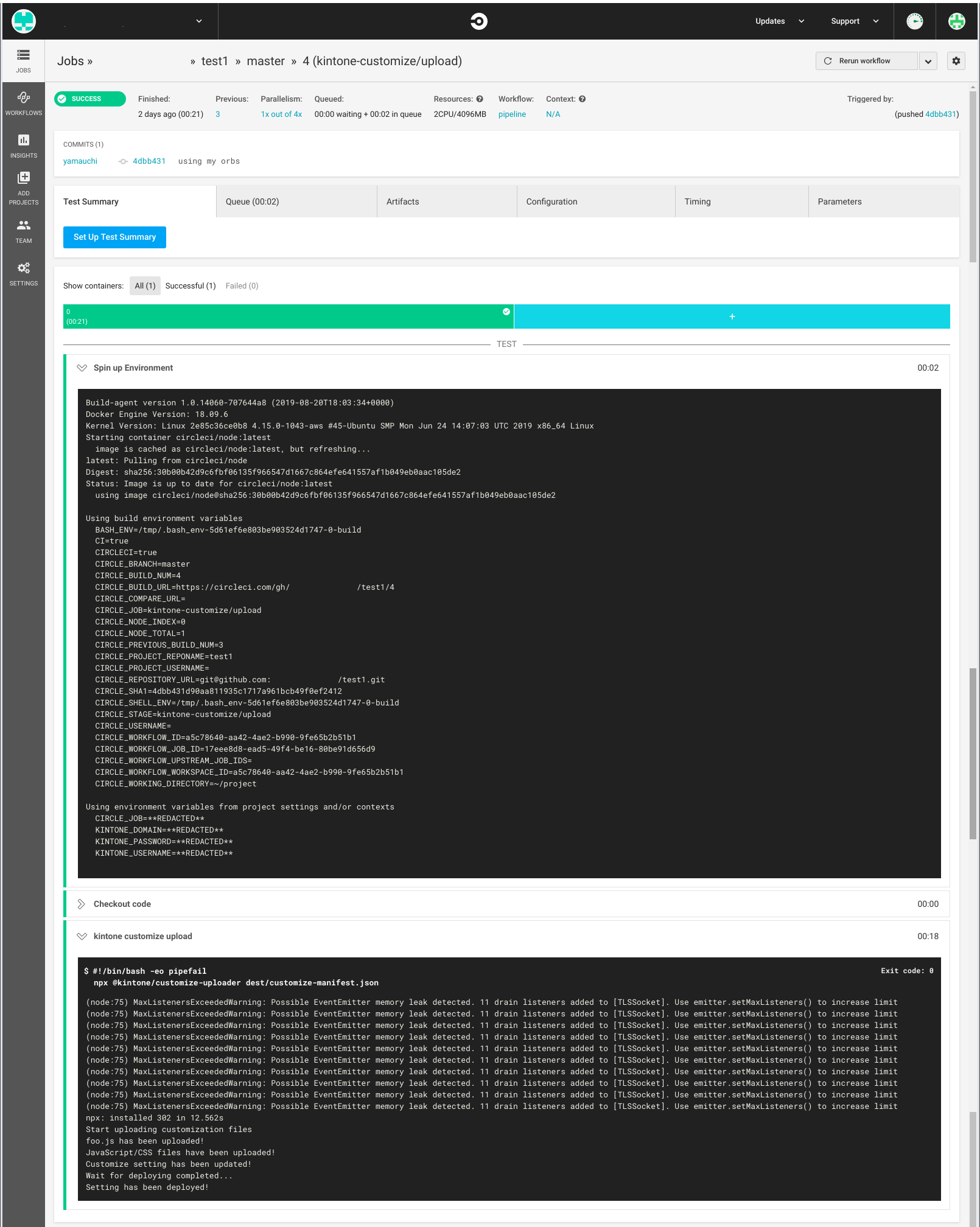Open the Support dropdown
Screen dimensions: 980x1227
pos(855,21)
